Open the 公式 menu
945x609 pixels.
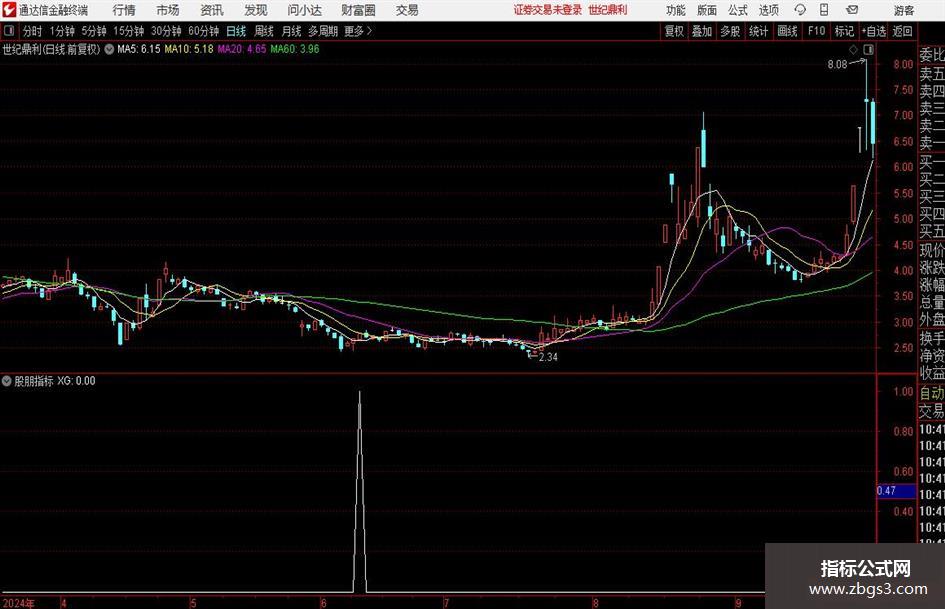pyautogui.click(x=738, y=10)
